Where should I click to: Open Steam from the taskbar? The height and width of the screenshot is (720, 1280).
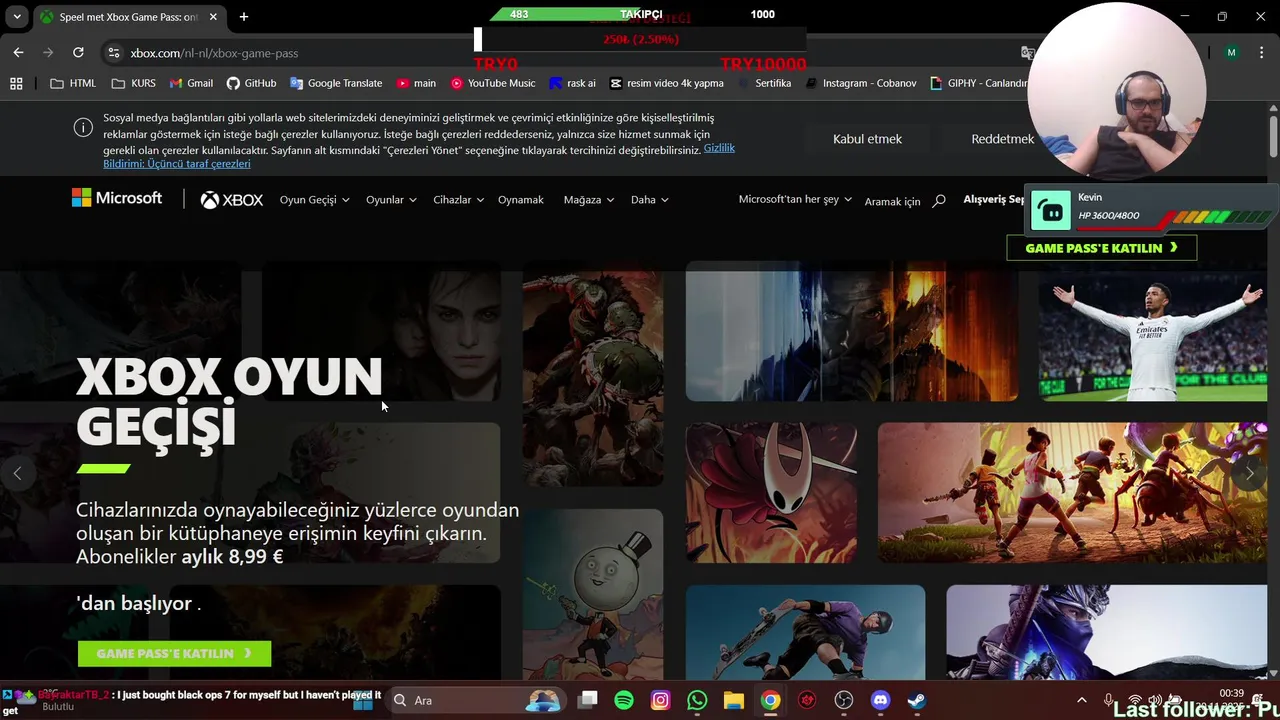pos(916,700)
